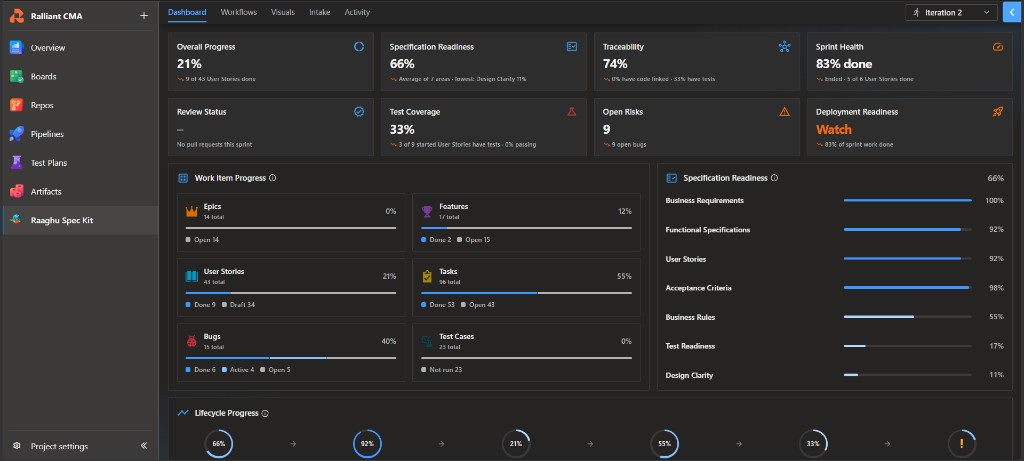Open Boards from the sidebar
Screen dimensions: 1024x461
[x=79, y=76]
